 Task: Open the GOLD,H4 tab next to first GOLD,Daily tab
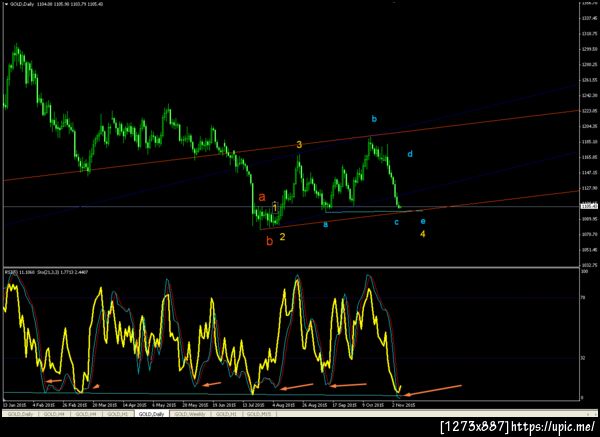pos(54,414)
